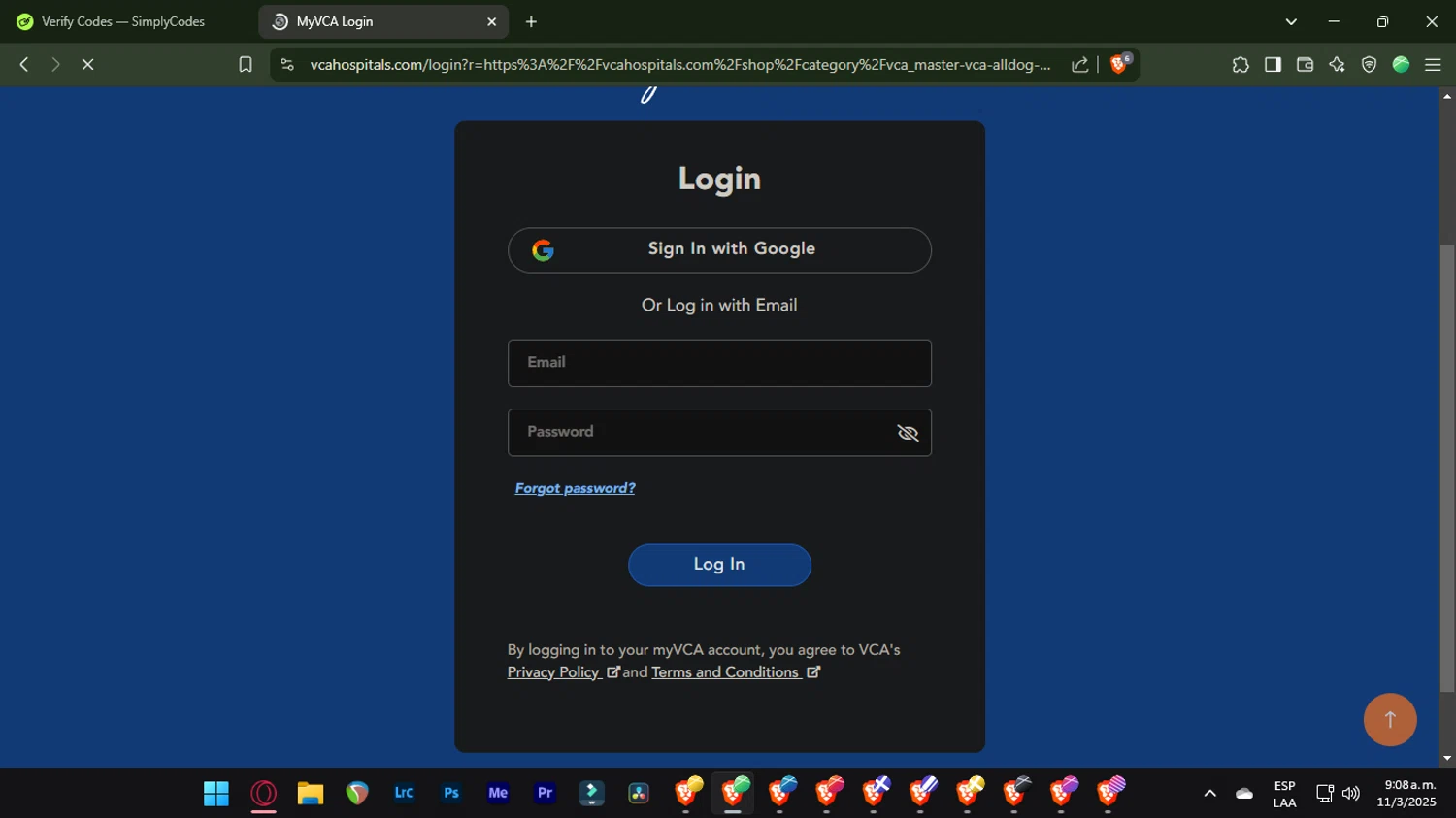Viewport: 1456px width, 818px height.
Task: Open Photoshop from the taskbar
Action: point(451,793)
